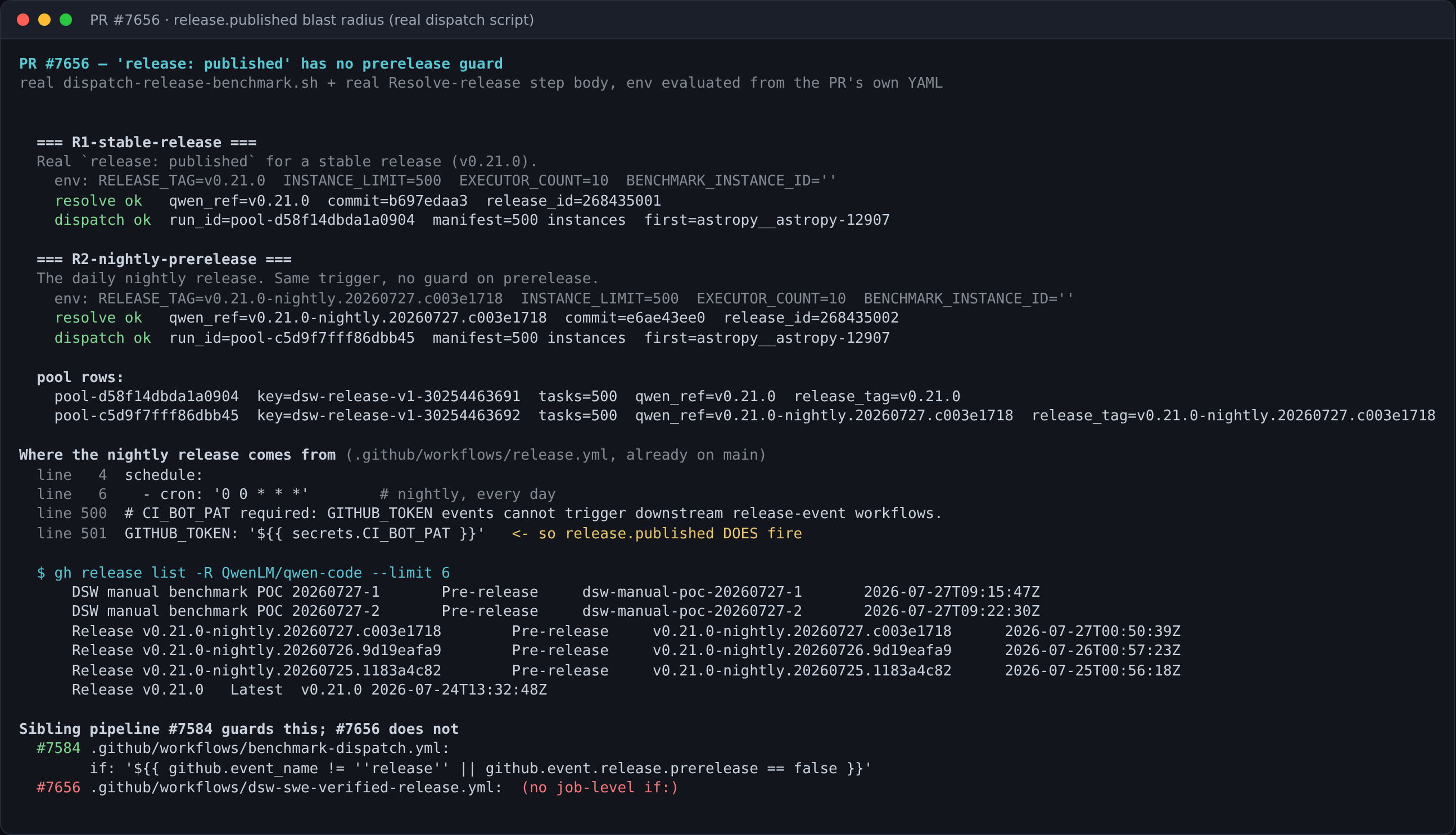Click 'key=dsw-release-v1-30254463692' in pool rows

pos(388,416)
